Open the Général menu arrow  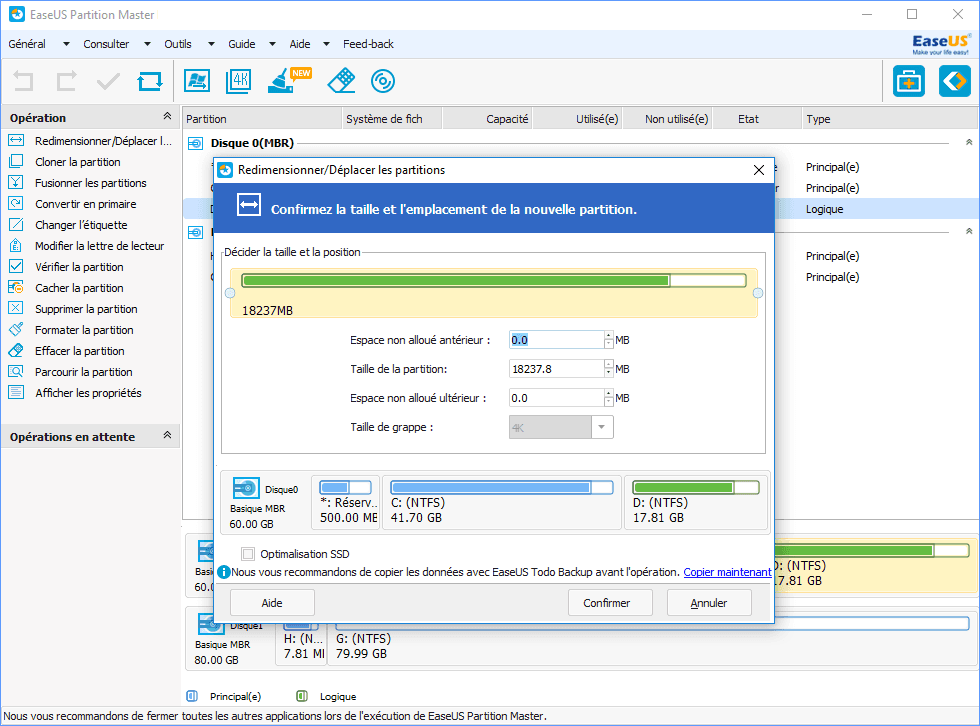(66, 44)
